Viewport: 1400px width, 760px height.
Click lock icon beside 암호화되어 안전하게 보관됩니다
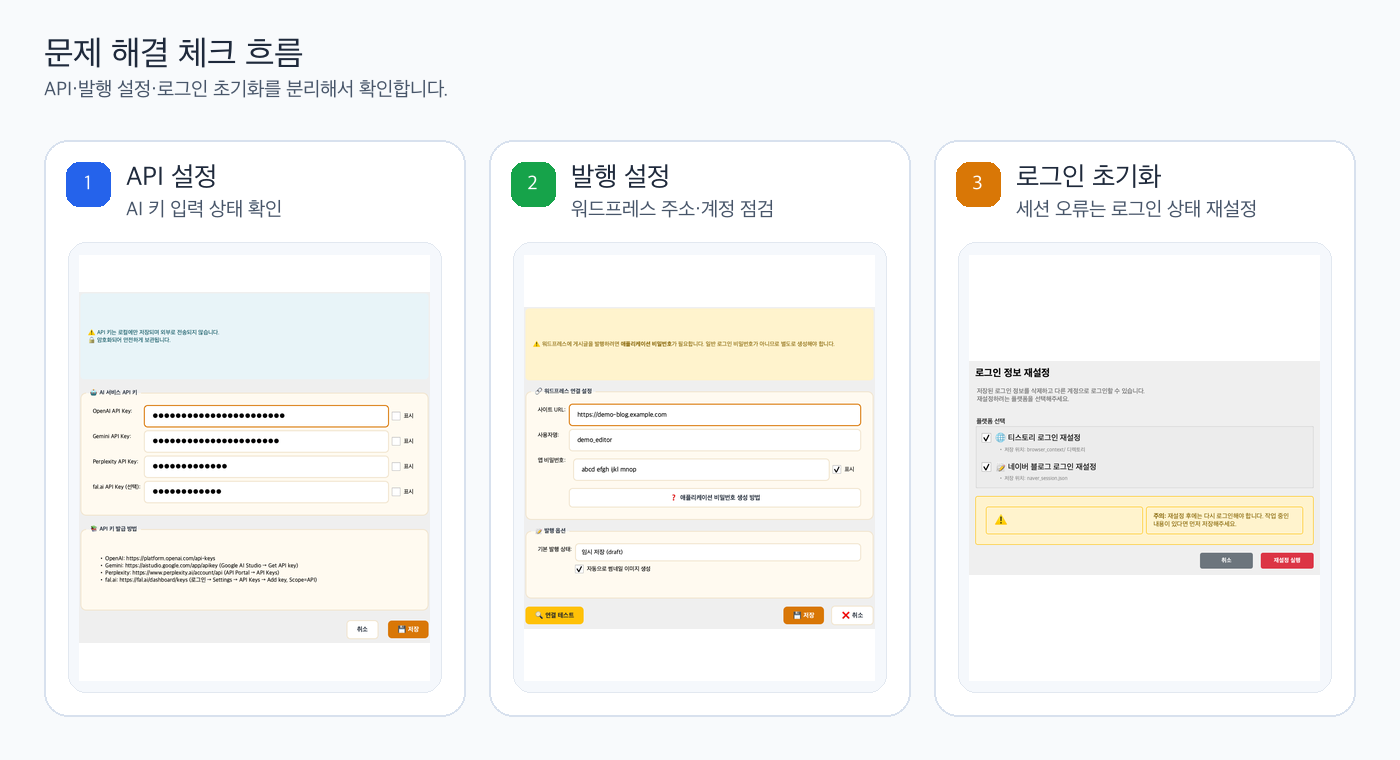coord(91,340)
